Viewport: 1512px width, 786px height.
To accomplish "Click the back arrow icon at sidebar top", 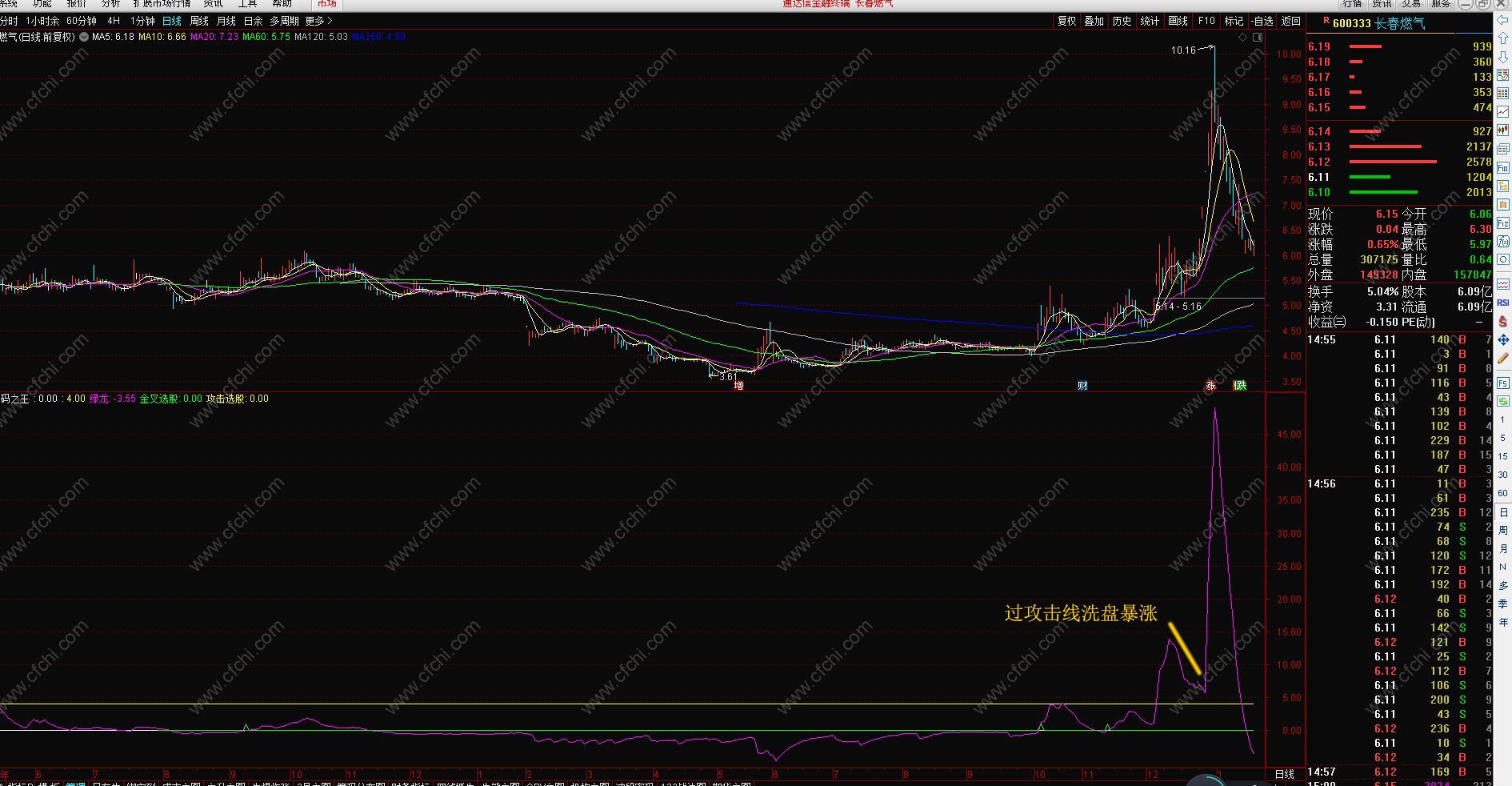I will [x=1503, y=20].
